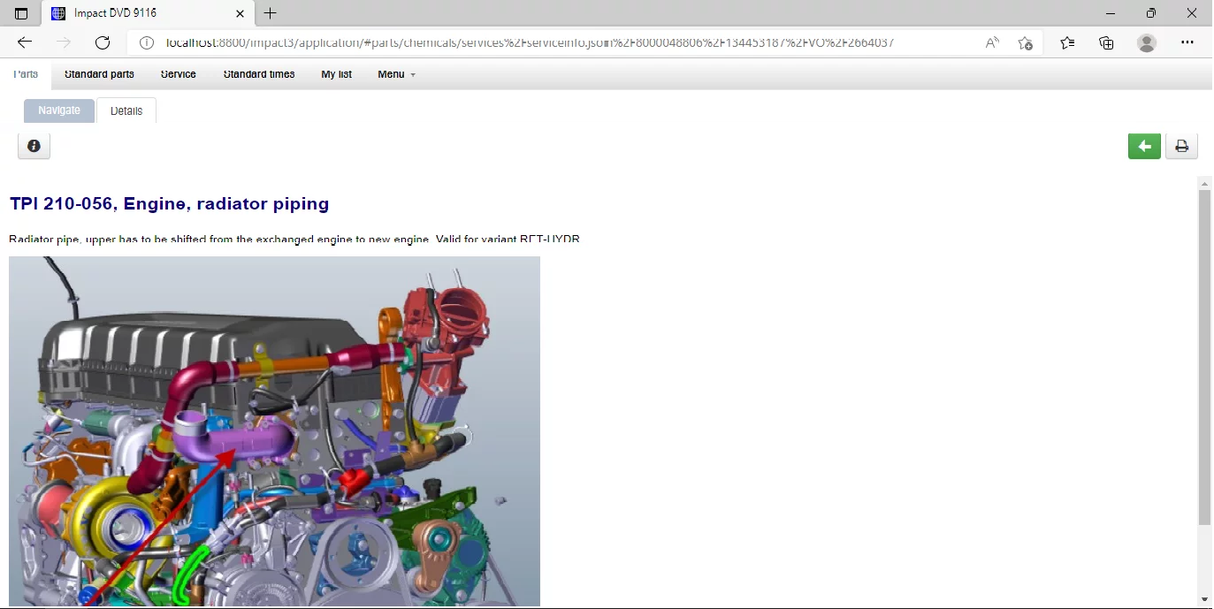Image resolution: width=1214 pixels, height=609 pixels.
Task: Toggle Read aloud icon in address bar
Action: tap(992, 43)
